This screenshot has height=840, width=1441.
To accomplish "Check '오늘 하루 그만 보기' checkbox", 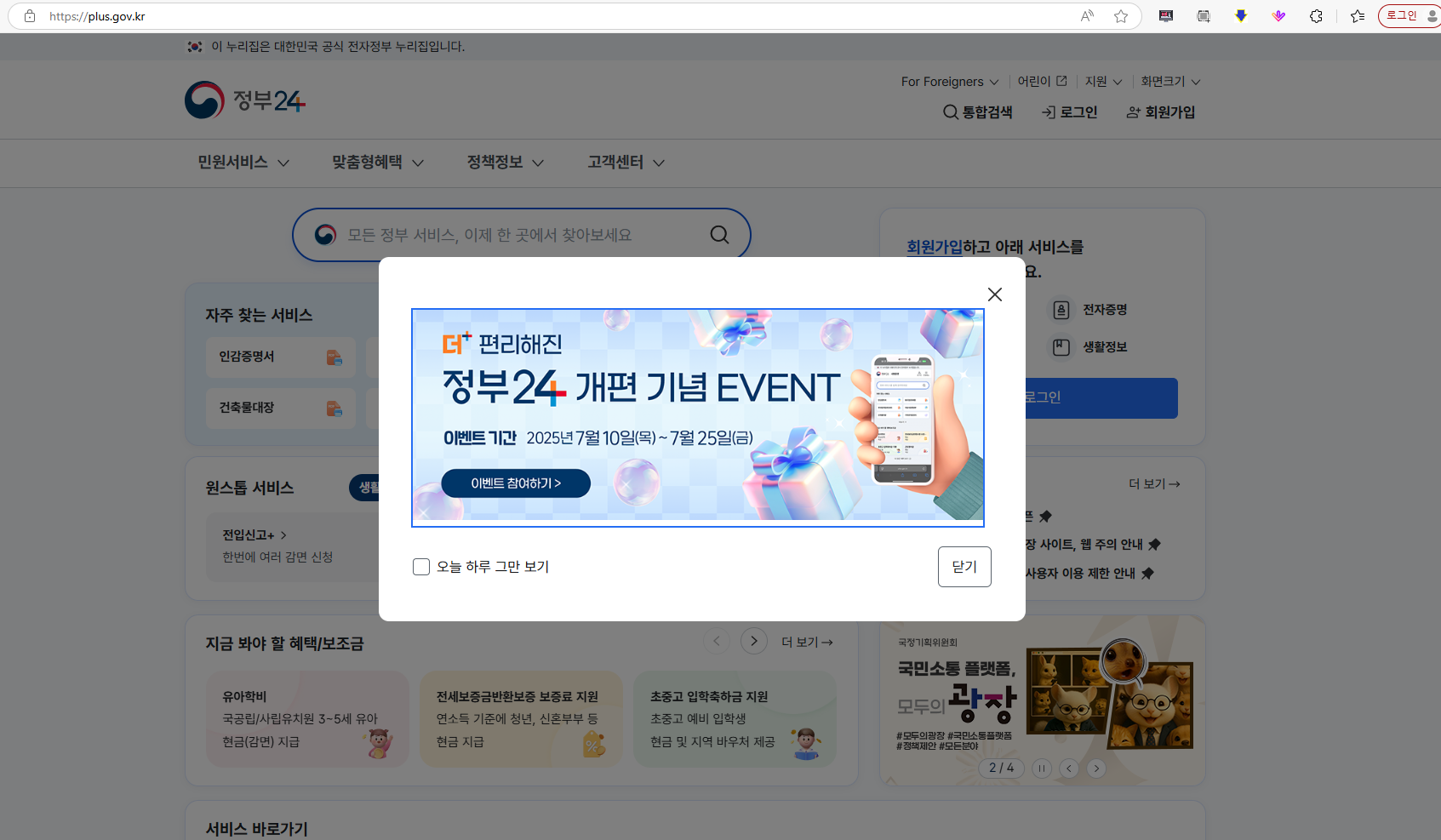I will click(x=421, y=567).
